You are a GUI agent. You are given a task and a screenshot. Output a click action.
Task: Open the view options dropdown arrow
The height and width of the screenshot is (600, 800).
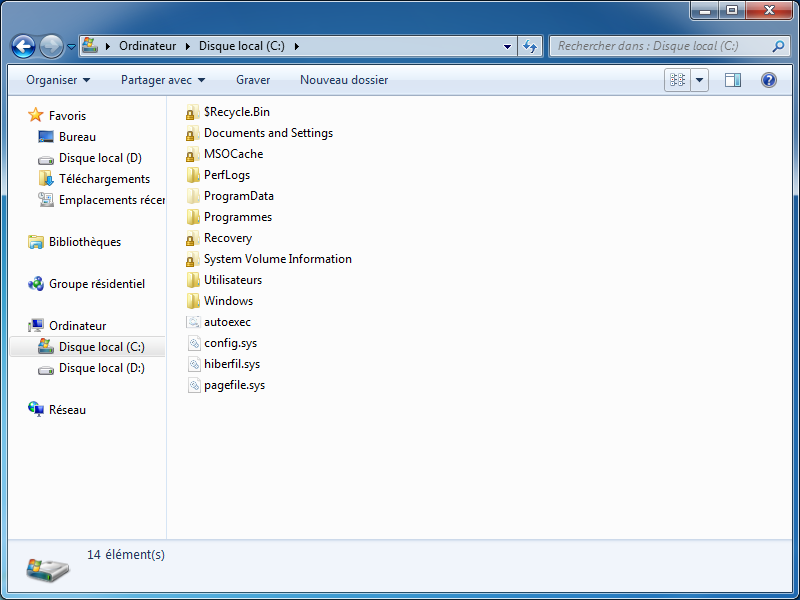(x=699, y=80)
